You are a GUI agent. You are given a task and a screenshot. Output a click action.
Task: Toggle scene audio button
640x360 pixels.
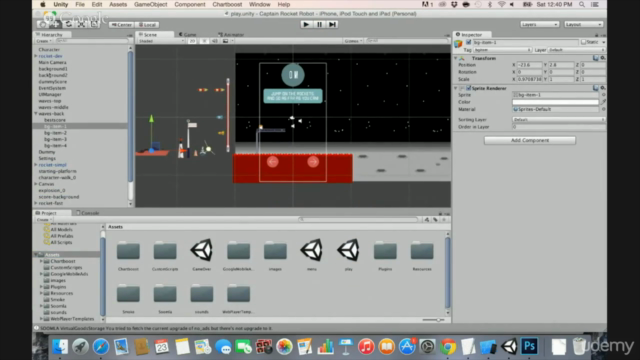215,41
